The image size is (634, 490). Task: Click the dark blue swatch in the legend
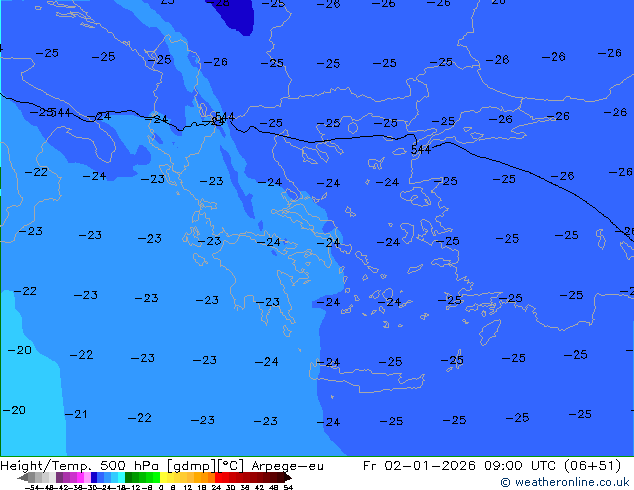[94, 477]
